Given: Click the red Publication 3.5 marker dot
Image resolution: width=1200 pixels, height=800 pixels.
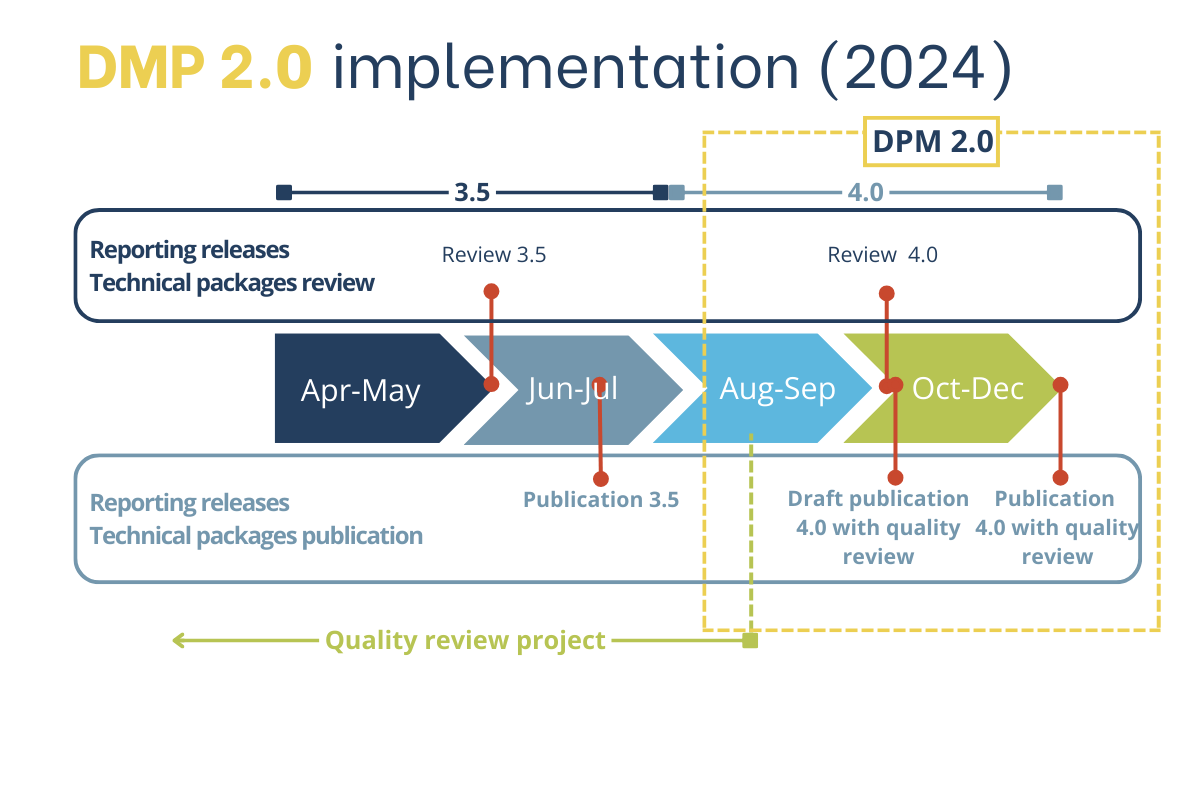Looking at the screenshot, I should (600, 480).
